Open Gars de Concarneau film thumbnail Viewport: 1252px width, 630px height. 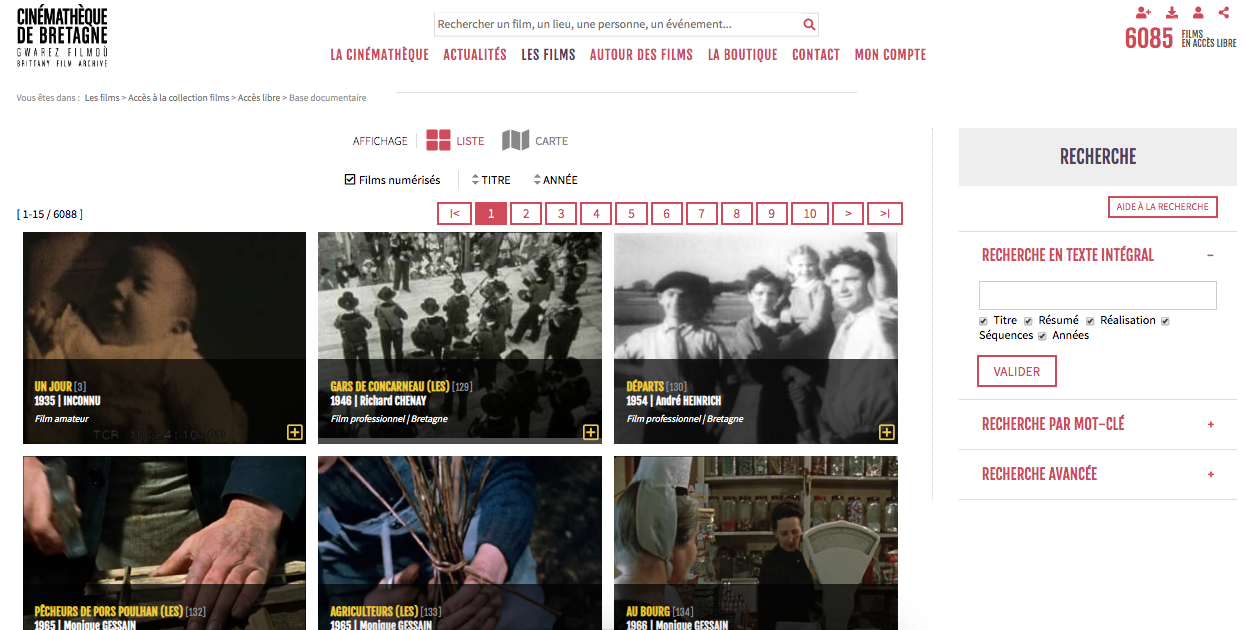[x=460, y=338]
